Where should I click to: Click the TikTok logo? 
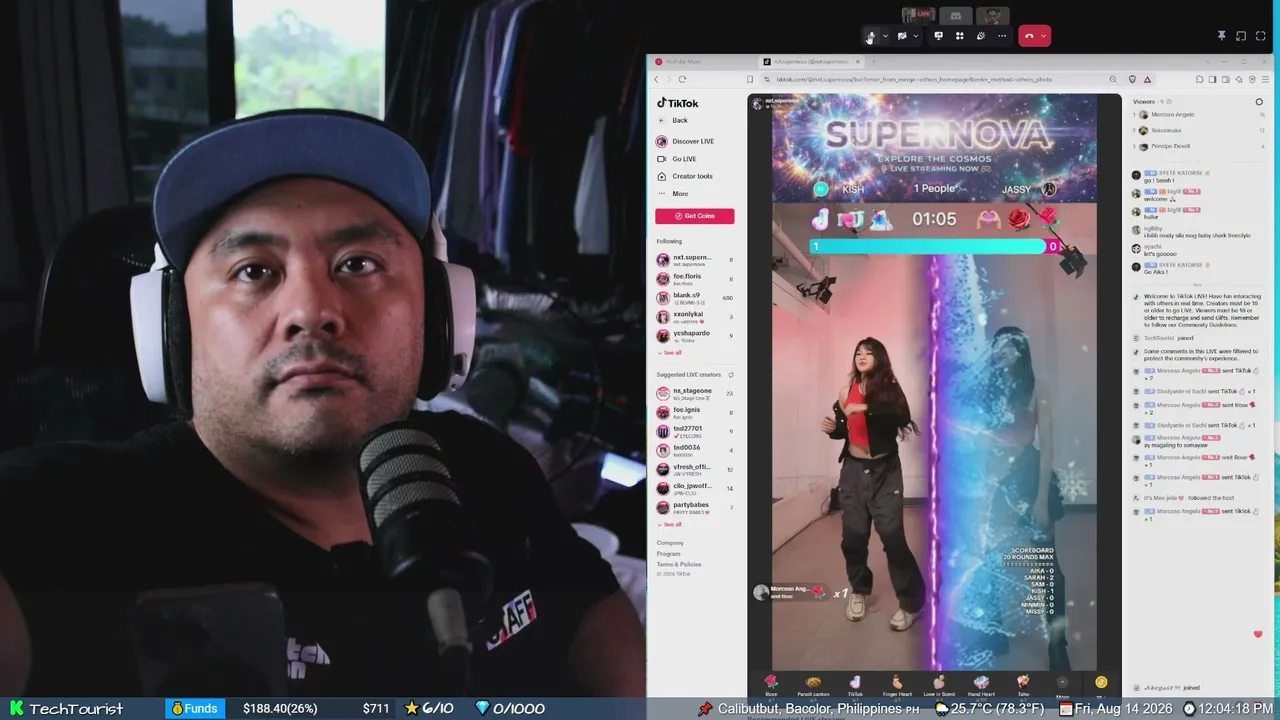pos(677,103)
